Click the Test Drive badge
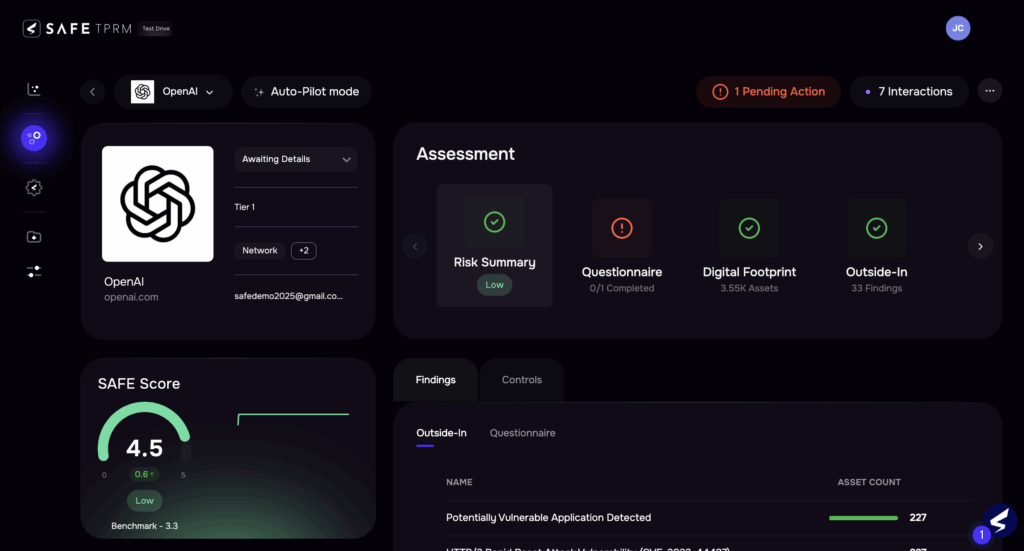This screenshot has height=551, width=1024. 156,29
